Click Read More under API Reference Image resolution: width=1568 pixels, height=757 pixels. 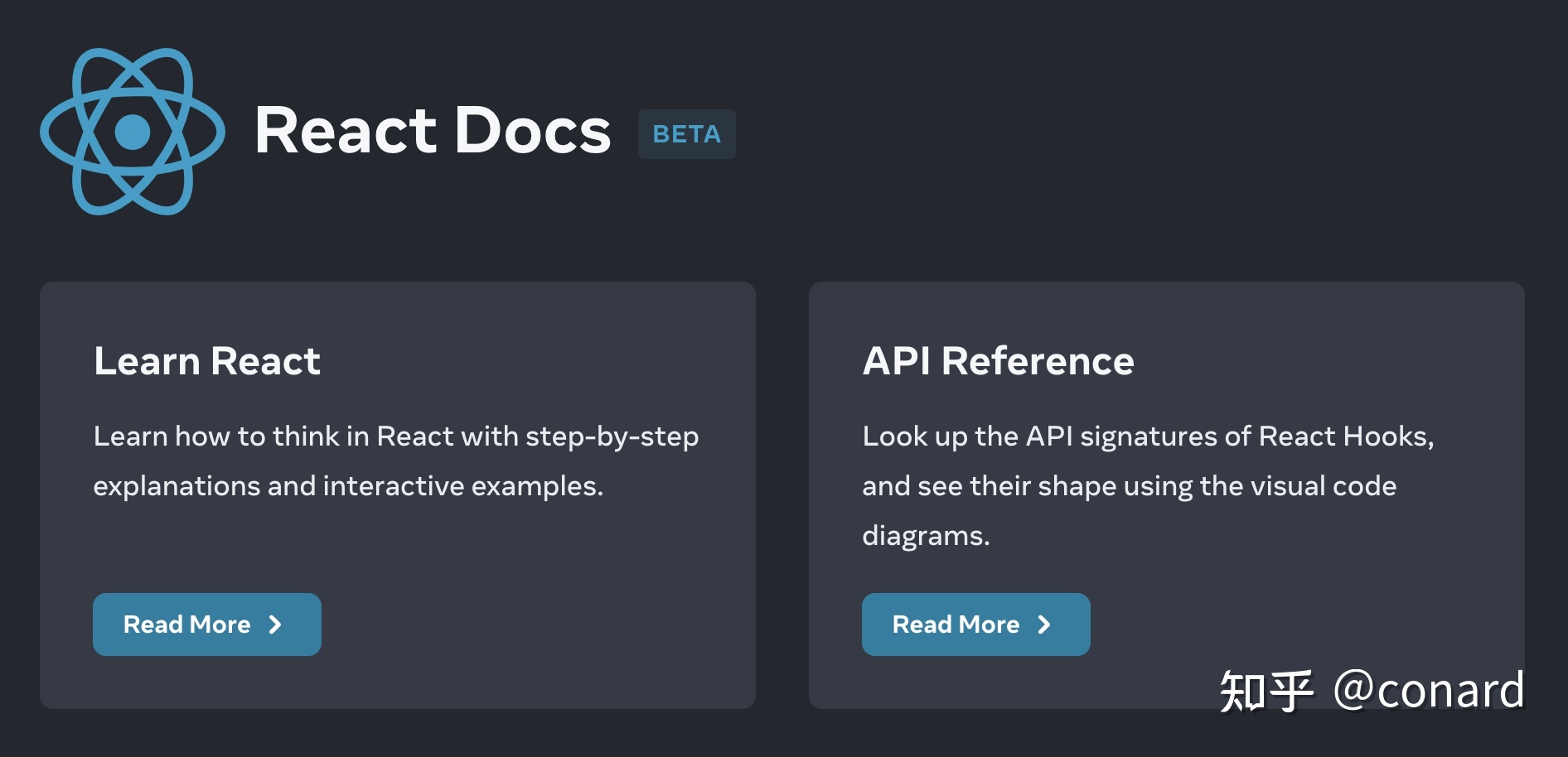(976, 624)
